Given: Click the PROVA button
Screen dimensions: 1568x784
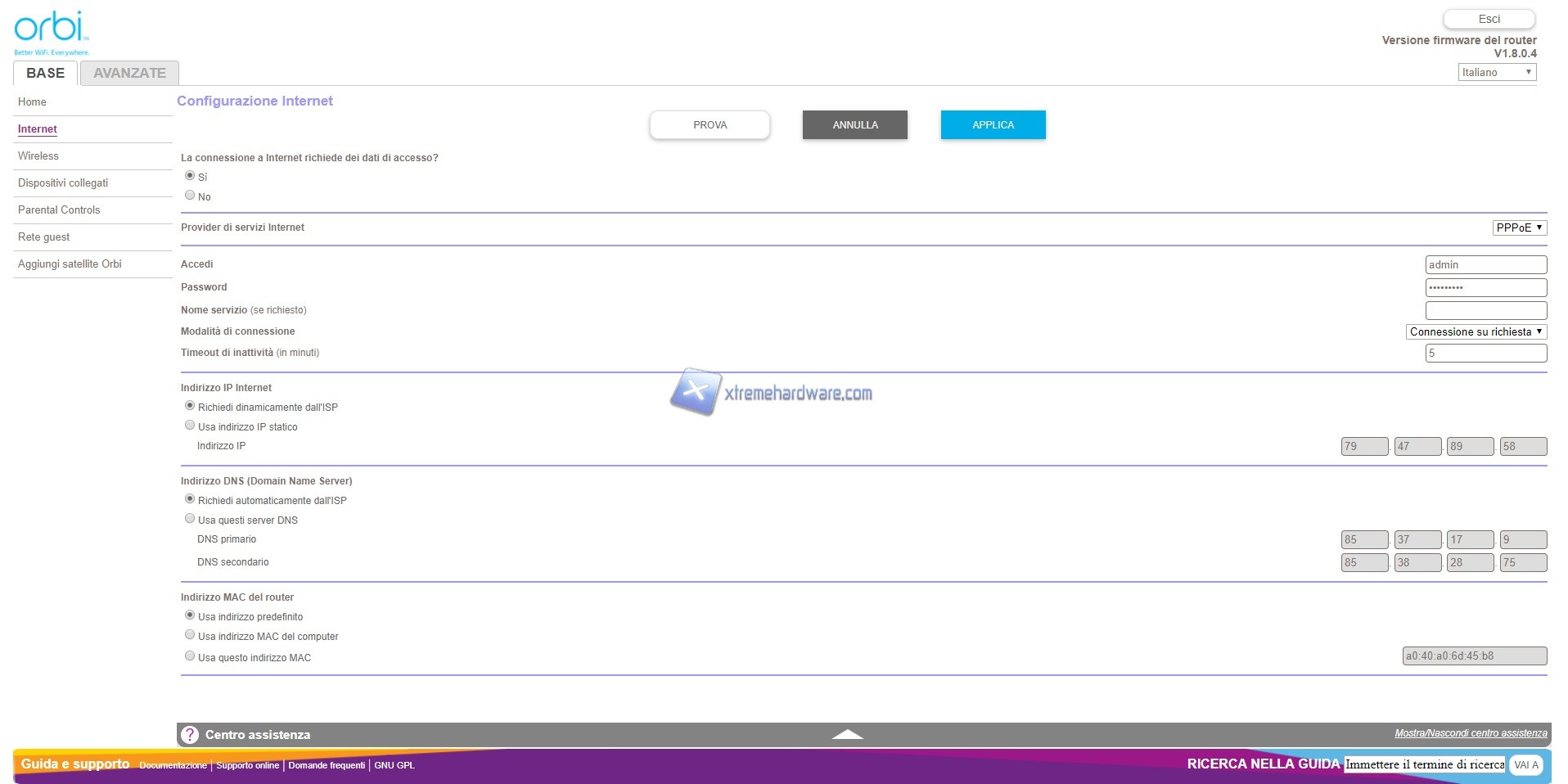Looking at the screenshot, I should tap(710, 125).
